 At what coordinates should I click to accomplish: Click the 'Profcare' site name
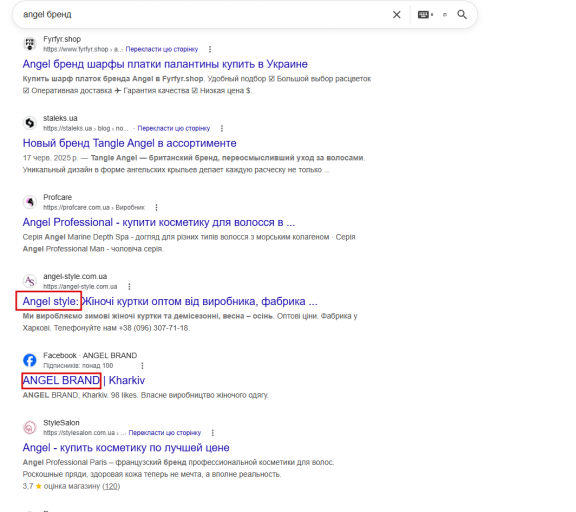[x=57, y=197]
